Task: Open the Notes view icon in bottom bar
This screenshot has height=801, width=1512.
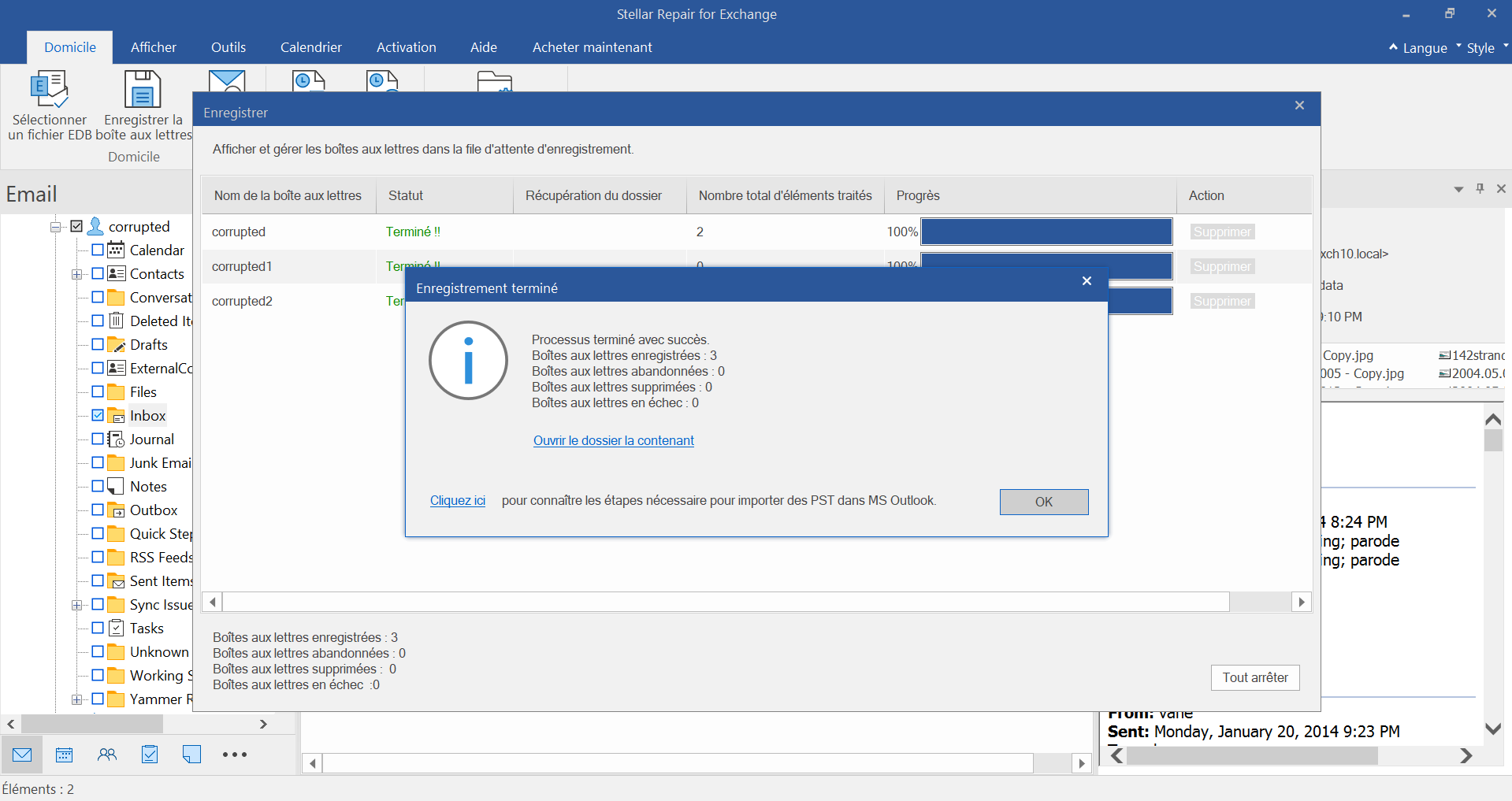Action: pos(191,755)
